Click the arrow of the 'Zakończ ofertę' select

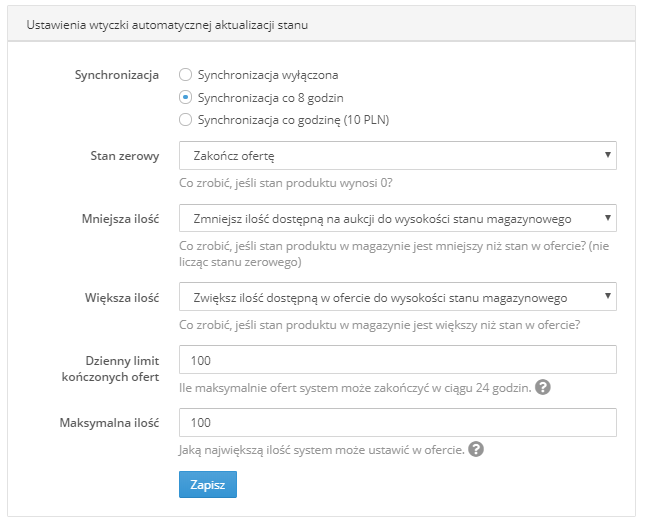[x=607, y=155]
